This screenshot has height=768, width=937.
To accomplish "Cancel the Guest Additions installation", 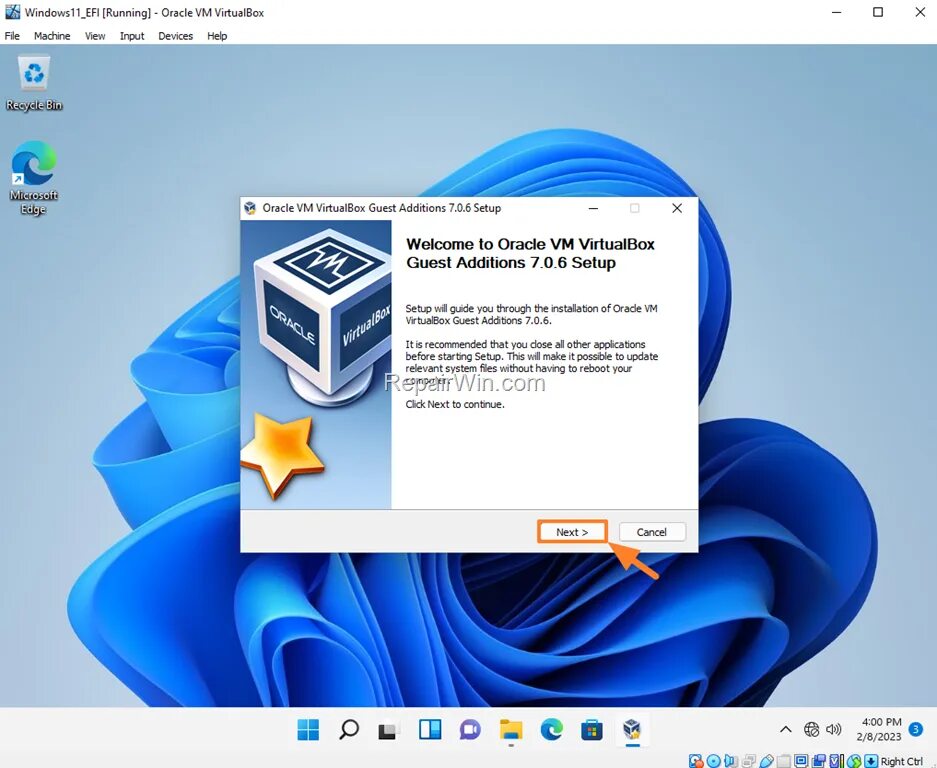I will [651, 531].
